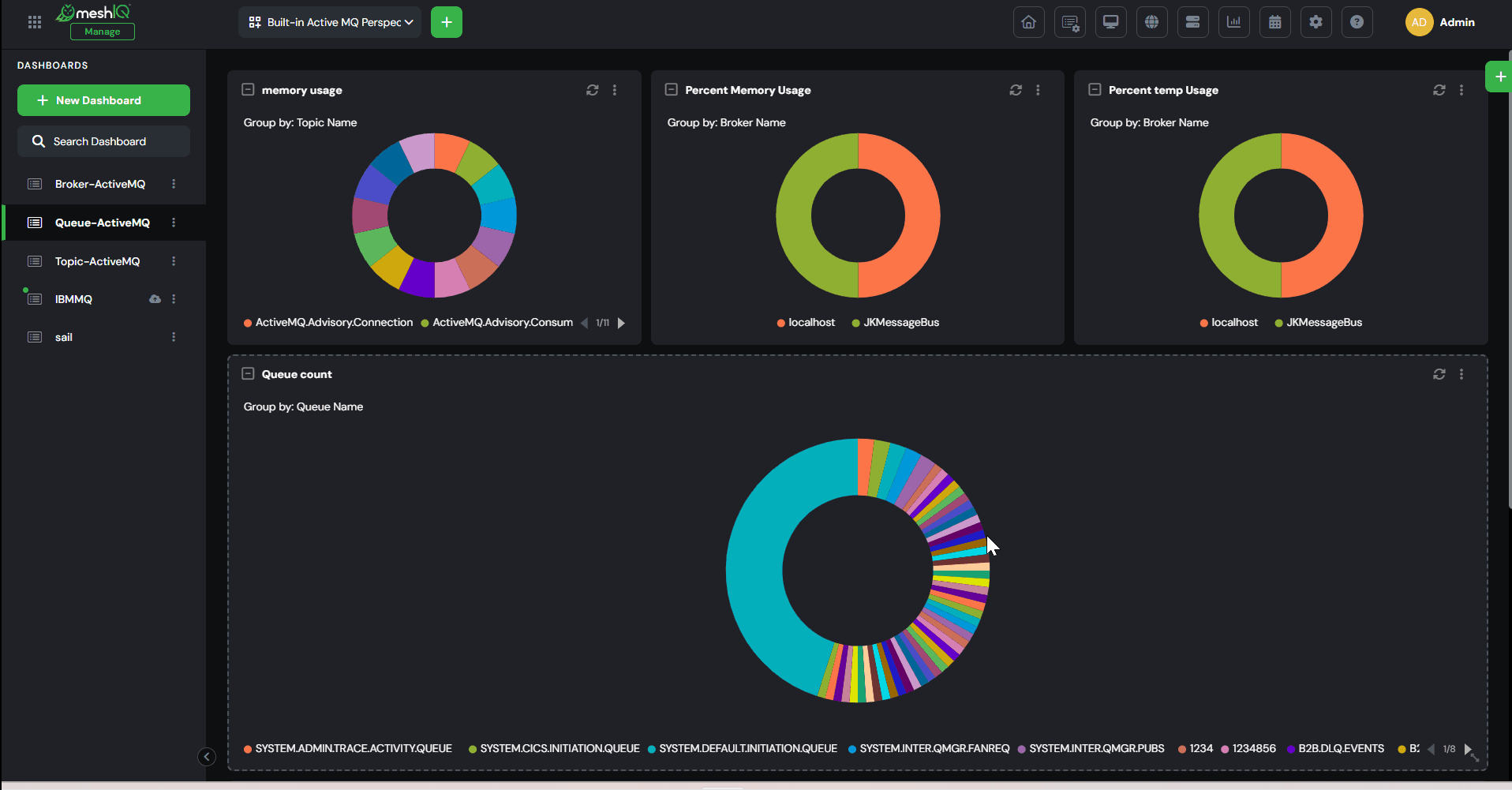The image size is (1512, 790).
Task: Go to the previous Queue count legend page
Action: pyautogui.click(x=1432, y=749)
